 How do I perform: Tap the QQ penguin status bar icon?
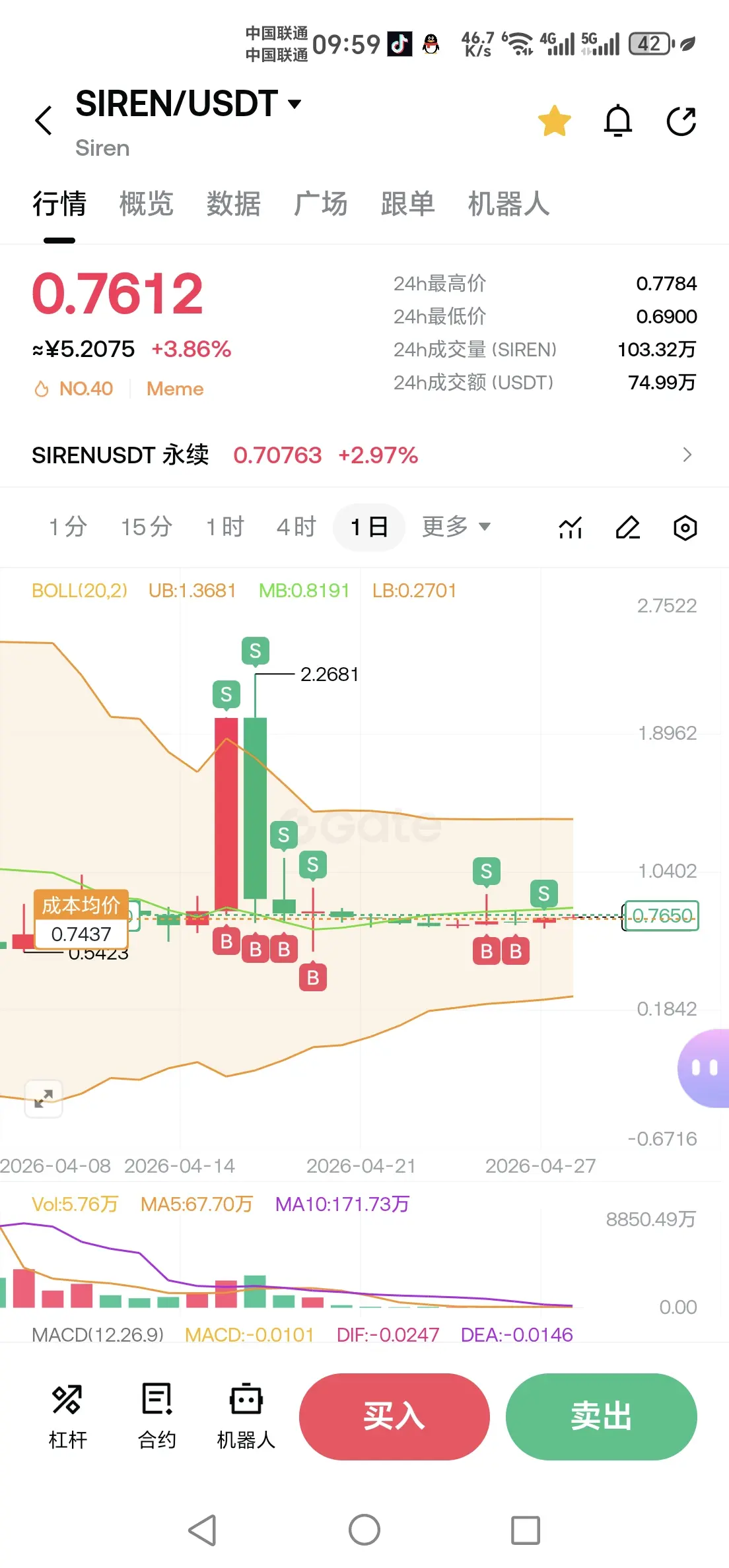coord(431,44)
